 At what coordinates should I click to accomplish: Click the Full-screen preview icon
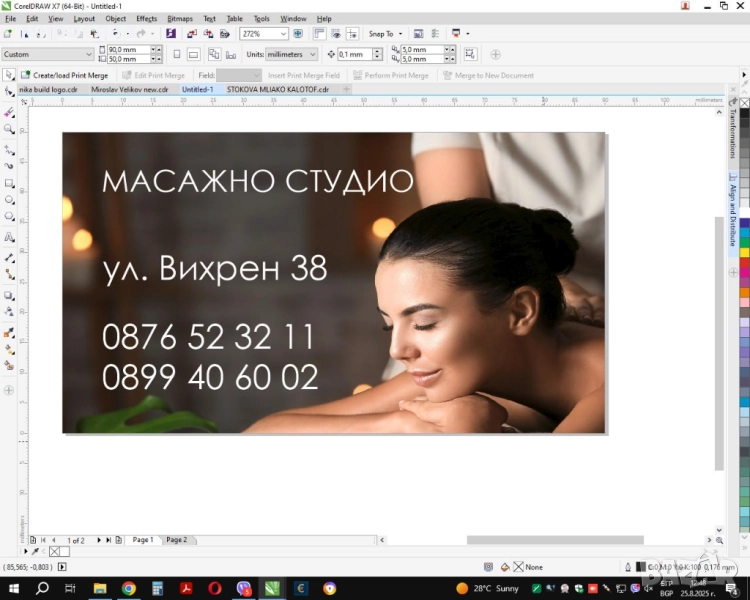click(x=298, y=33)
